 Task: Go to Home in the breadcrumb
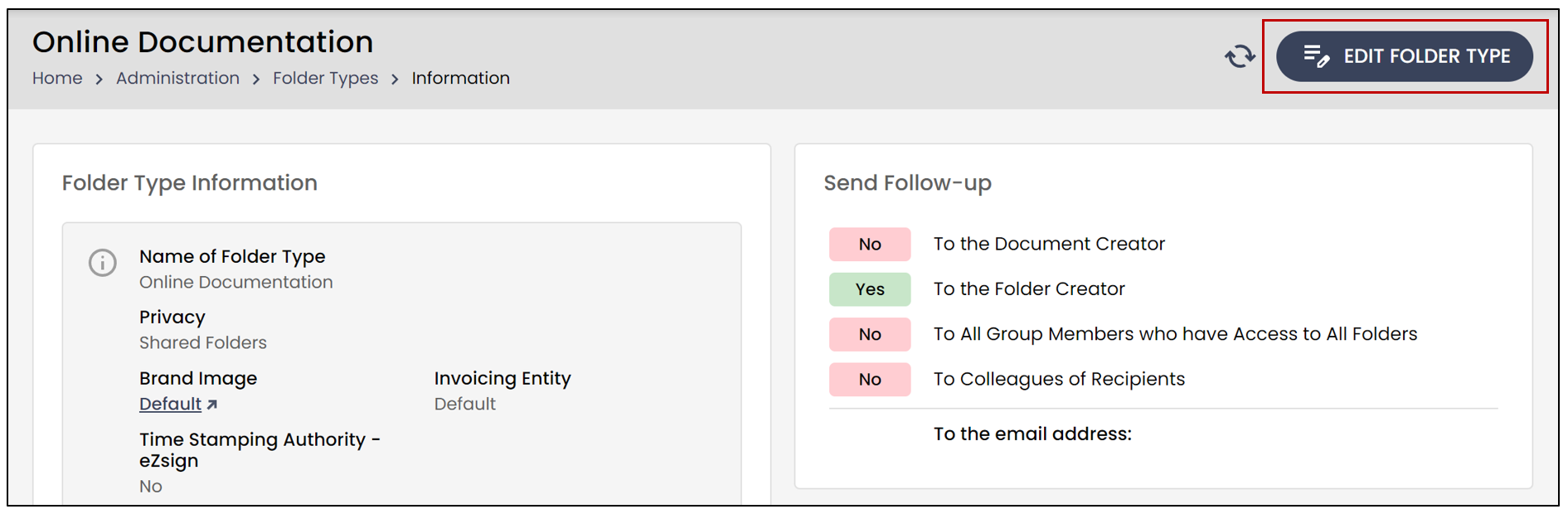coord(57,78)
